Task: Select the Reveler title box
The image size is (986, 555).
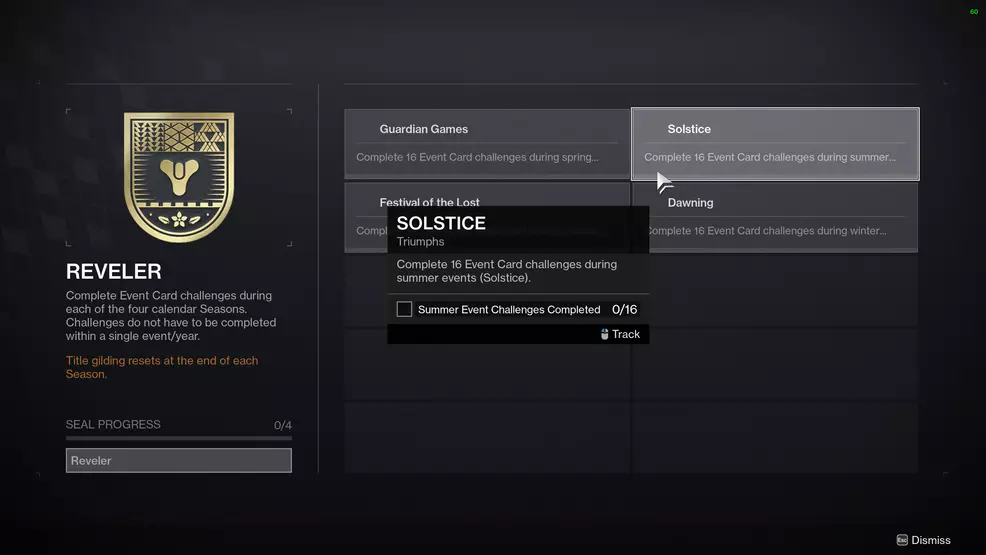Action: [179, 460]
